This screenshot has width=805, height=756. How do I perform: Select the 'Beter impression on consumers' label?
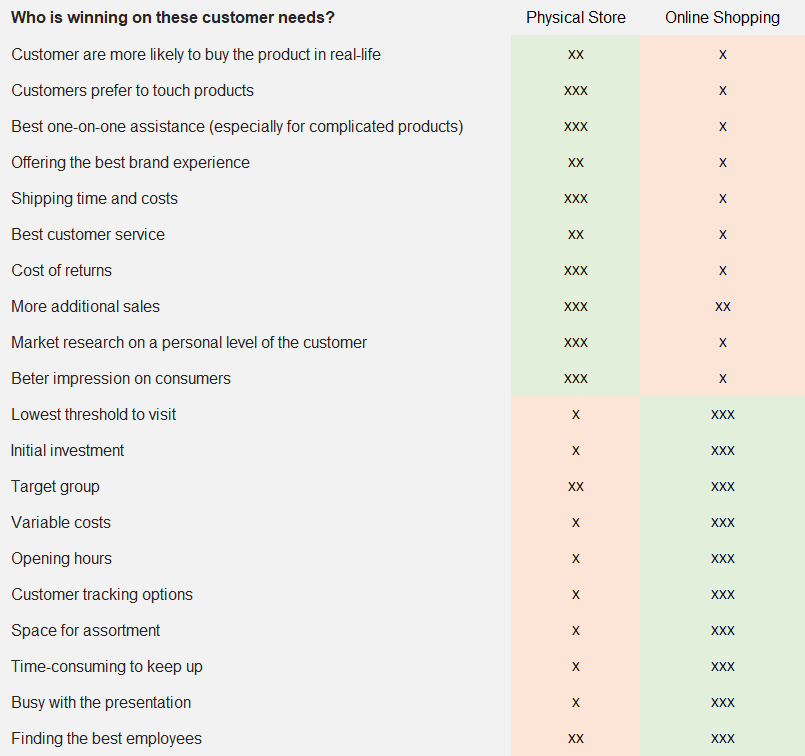point(121,379)
